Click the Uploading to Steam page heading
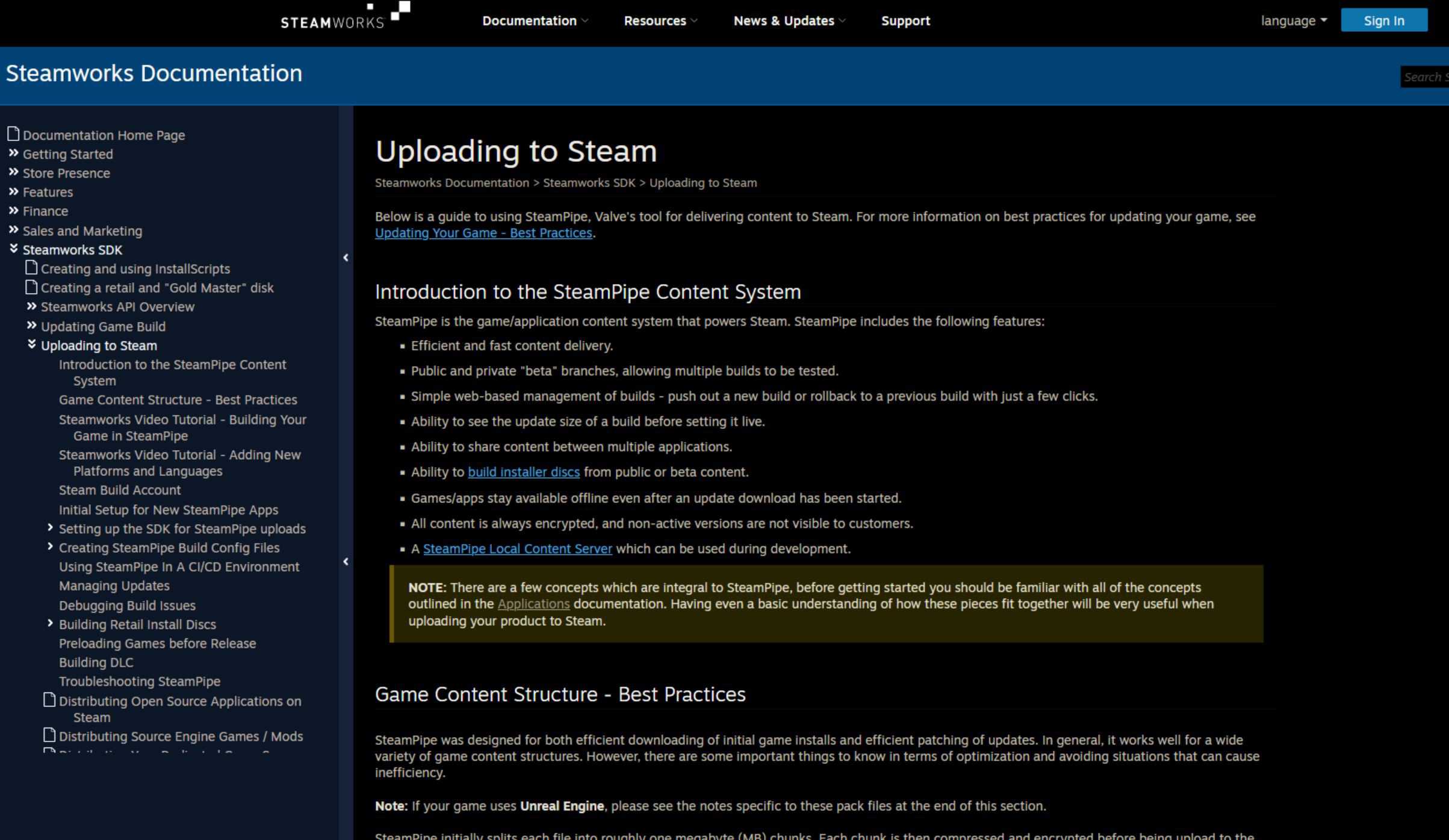Screen dimensions: 1449x840 [x=516, y=151]
